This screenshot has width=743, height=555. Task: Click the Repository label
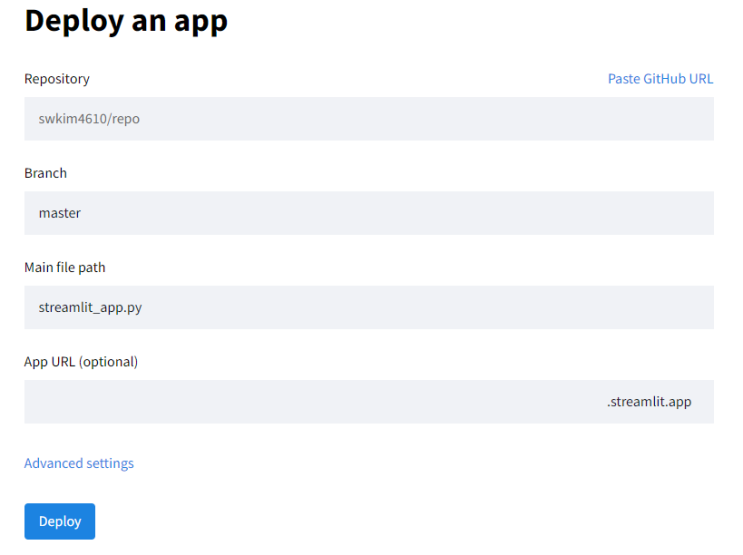(x=57, y=79)
